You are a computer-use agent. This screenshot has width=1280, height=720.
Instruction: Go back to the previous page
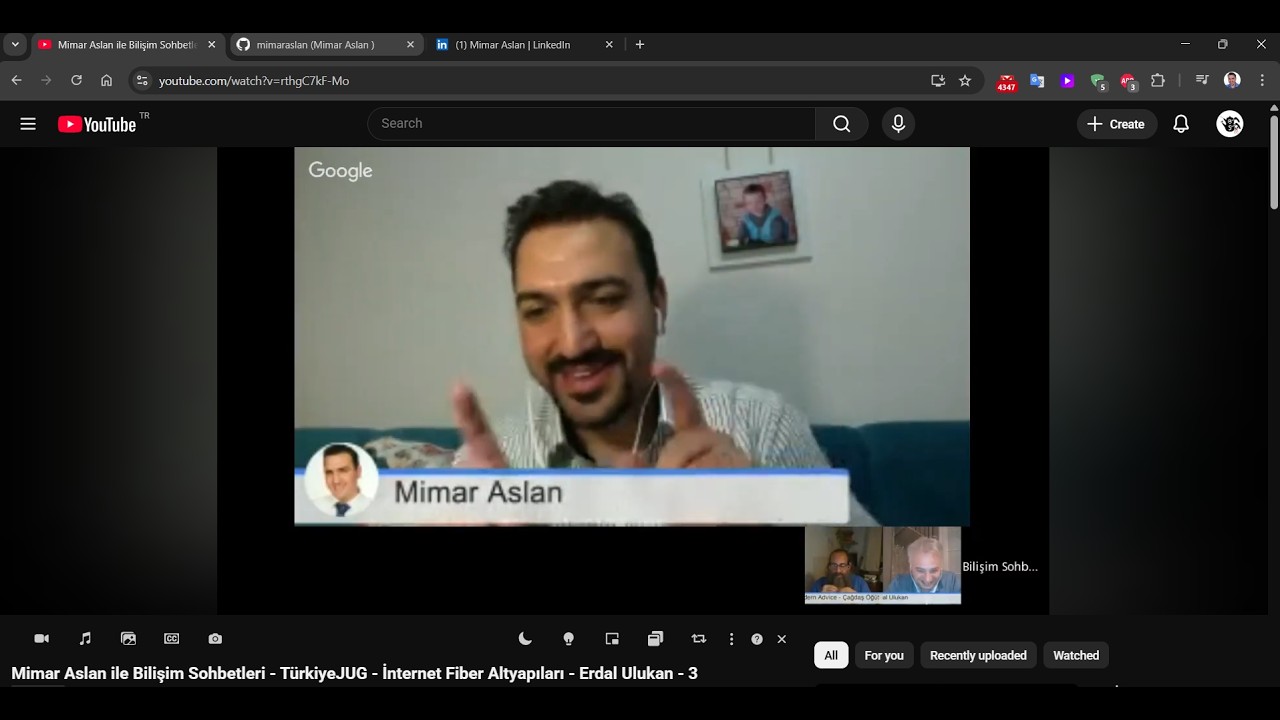(16, 81)
